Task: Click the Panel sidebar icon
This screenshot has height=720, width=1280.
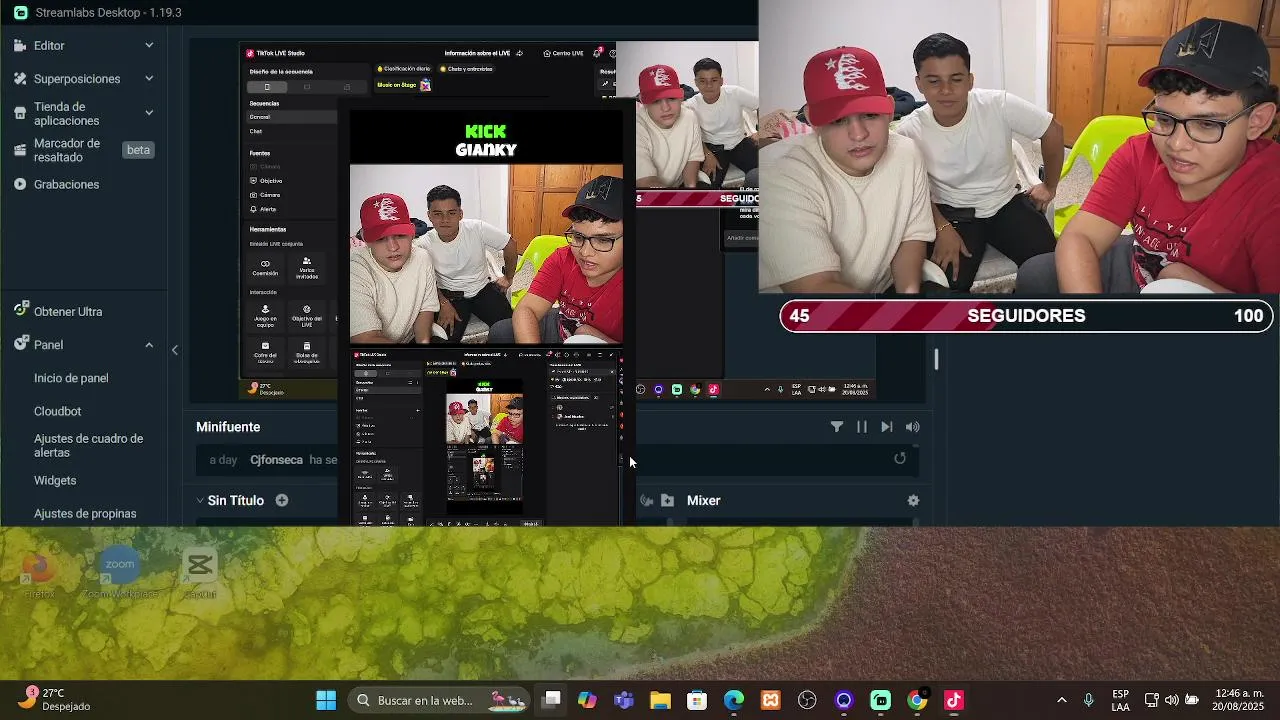Action: tap(20, 344)
